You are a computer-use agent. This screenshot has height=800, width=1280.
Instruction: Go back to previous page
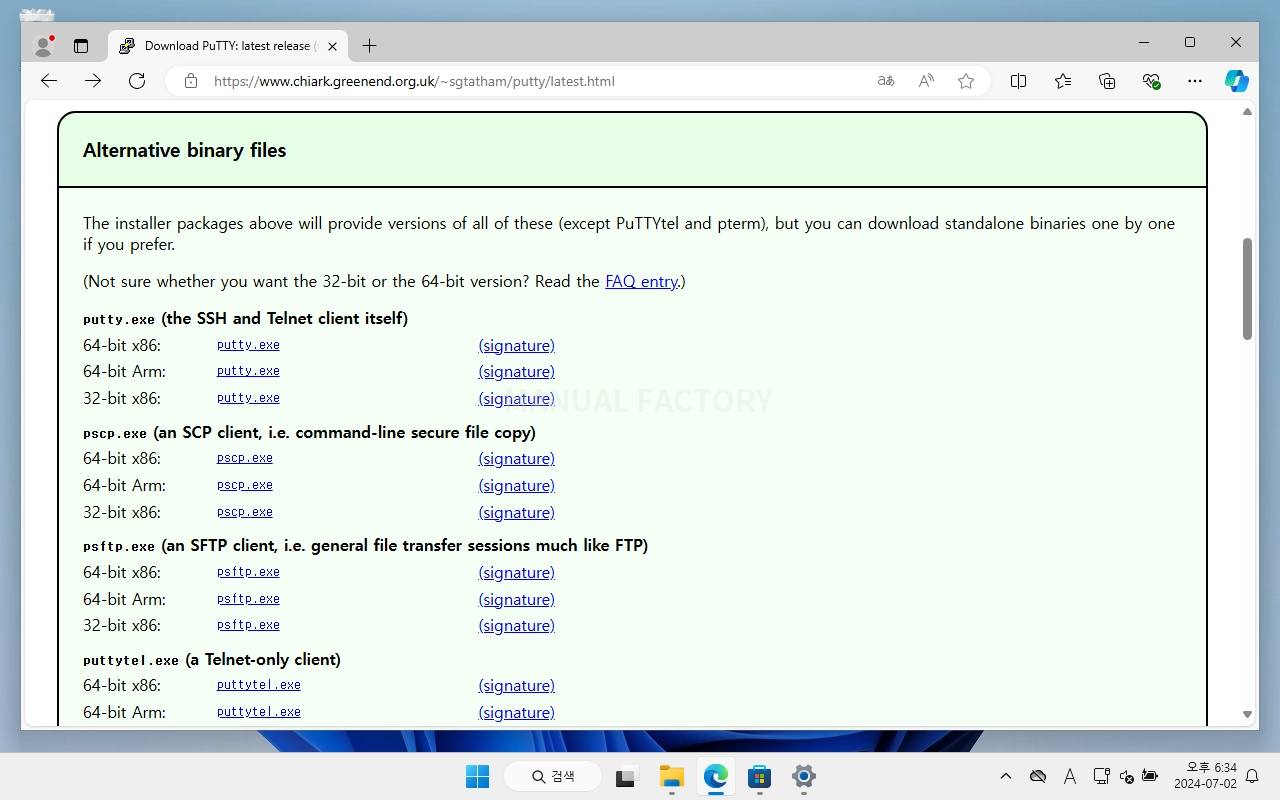click(49, 81)
